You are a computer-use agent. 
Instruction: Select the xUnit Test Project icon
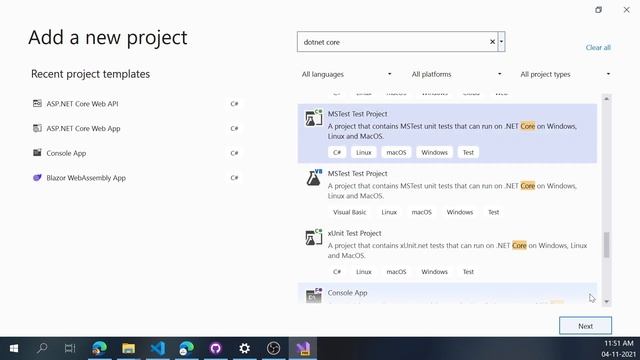(313, 237)
